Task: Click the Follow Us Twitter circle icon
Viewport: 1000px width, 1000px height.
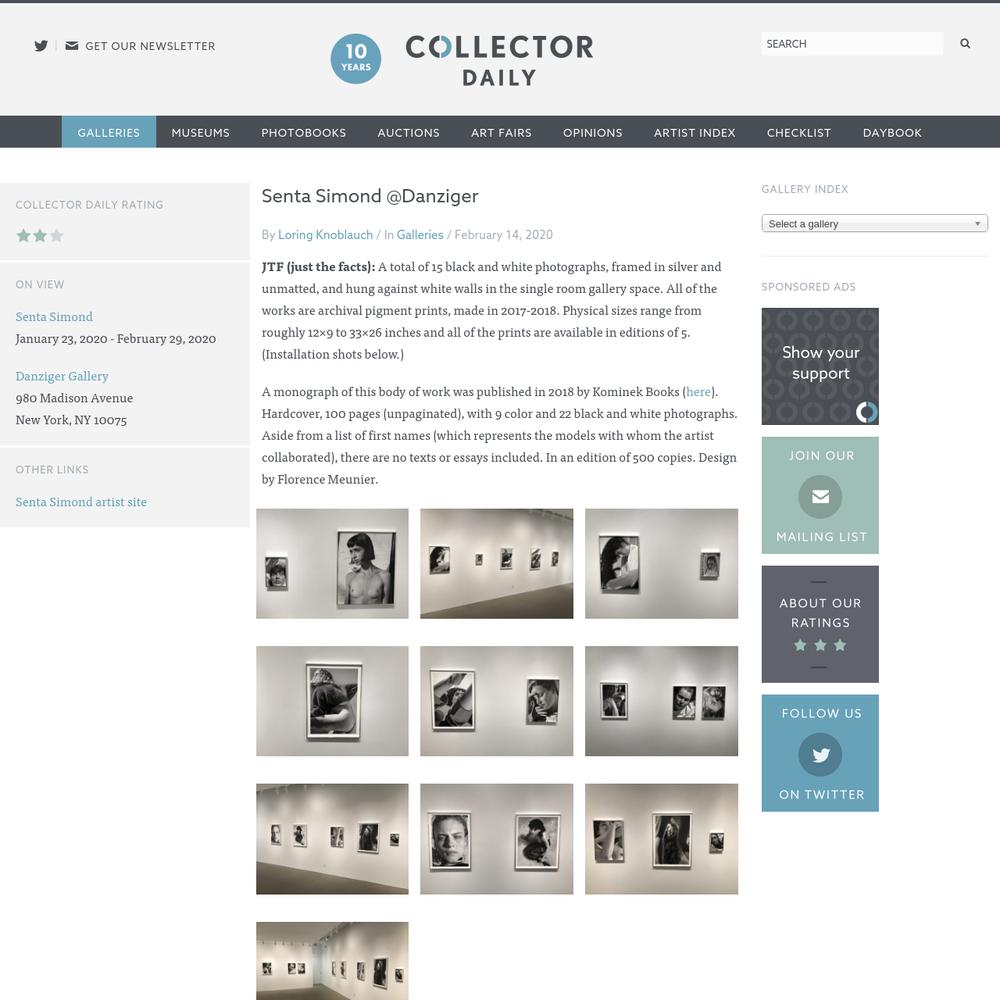Action: pyautogui.click(x=820, y=754)
